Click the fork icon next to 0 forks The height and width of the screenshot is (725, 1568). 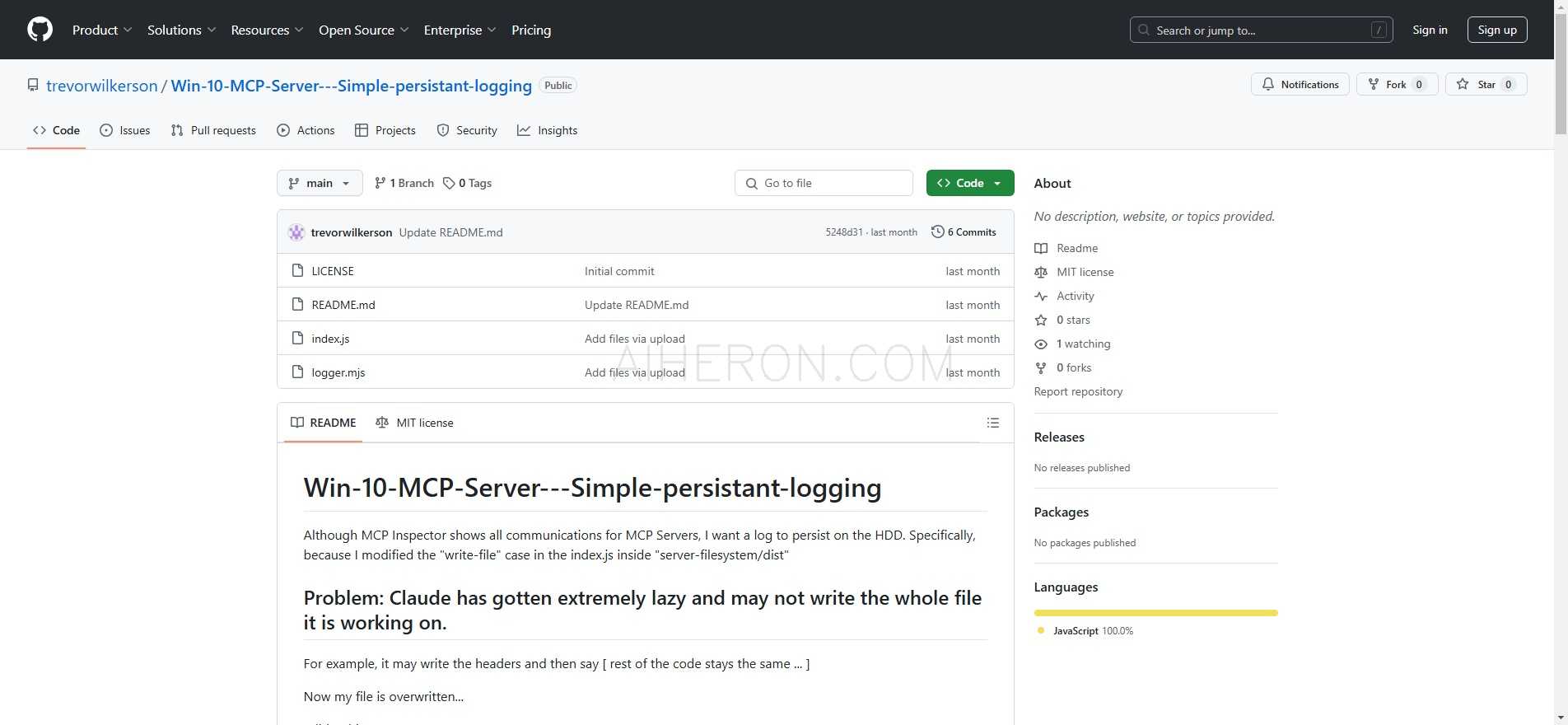point(1041,367)
